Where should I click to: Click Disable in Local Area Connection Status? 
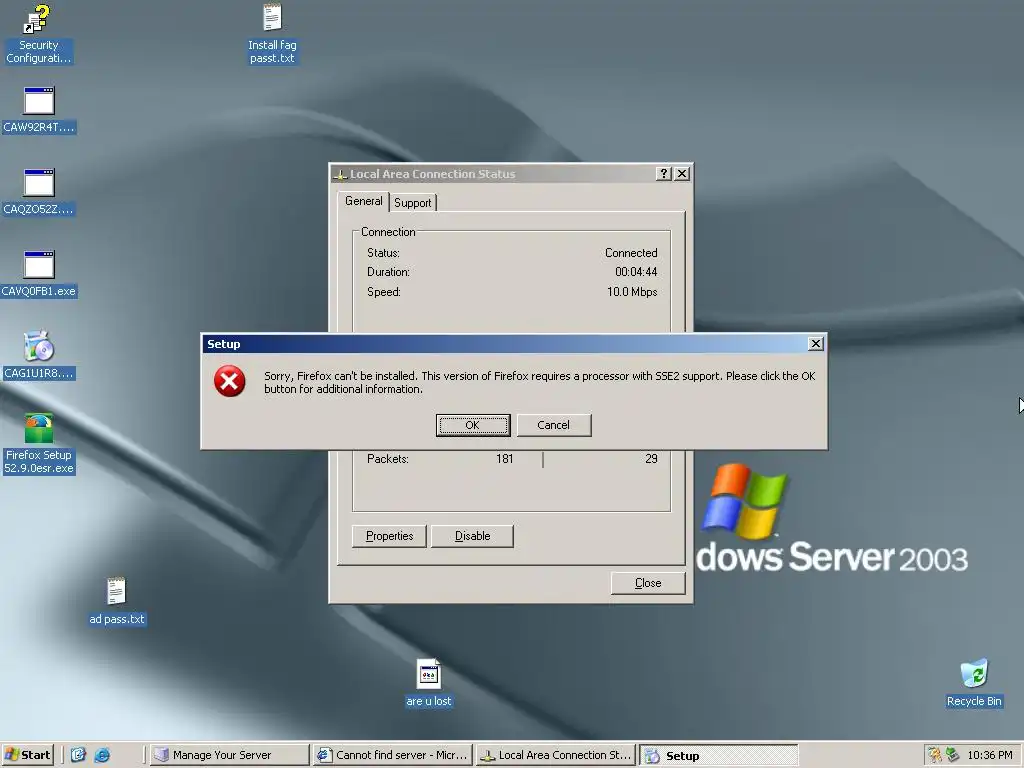472,536
